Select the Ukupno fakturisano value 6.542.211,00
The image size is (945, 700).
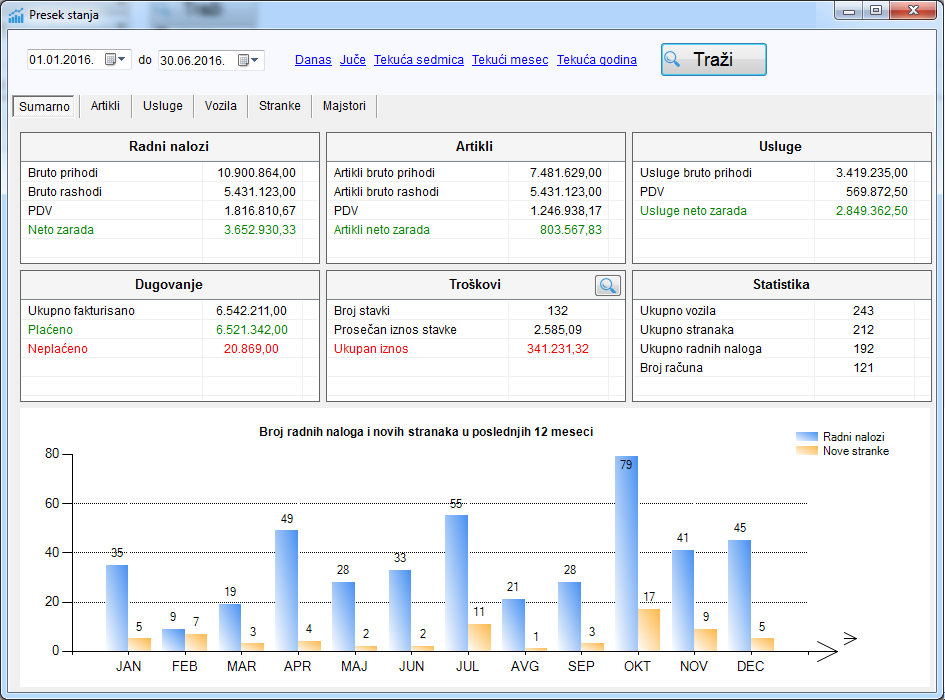pos(251,311)
